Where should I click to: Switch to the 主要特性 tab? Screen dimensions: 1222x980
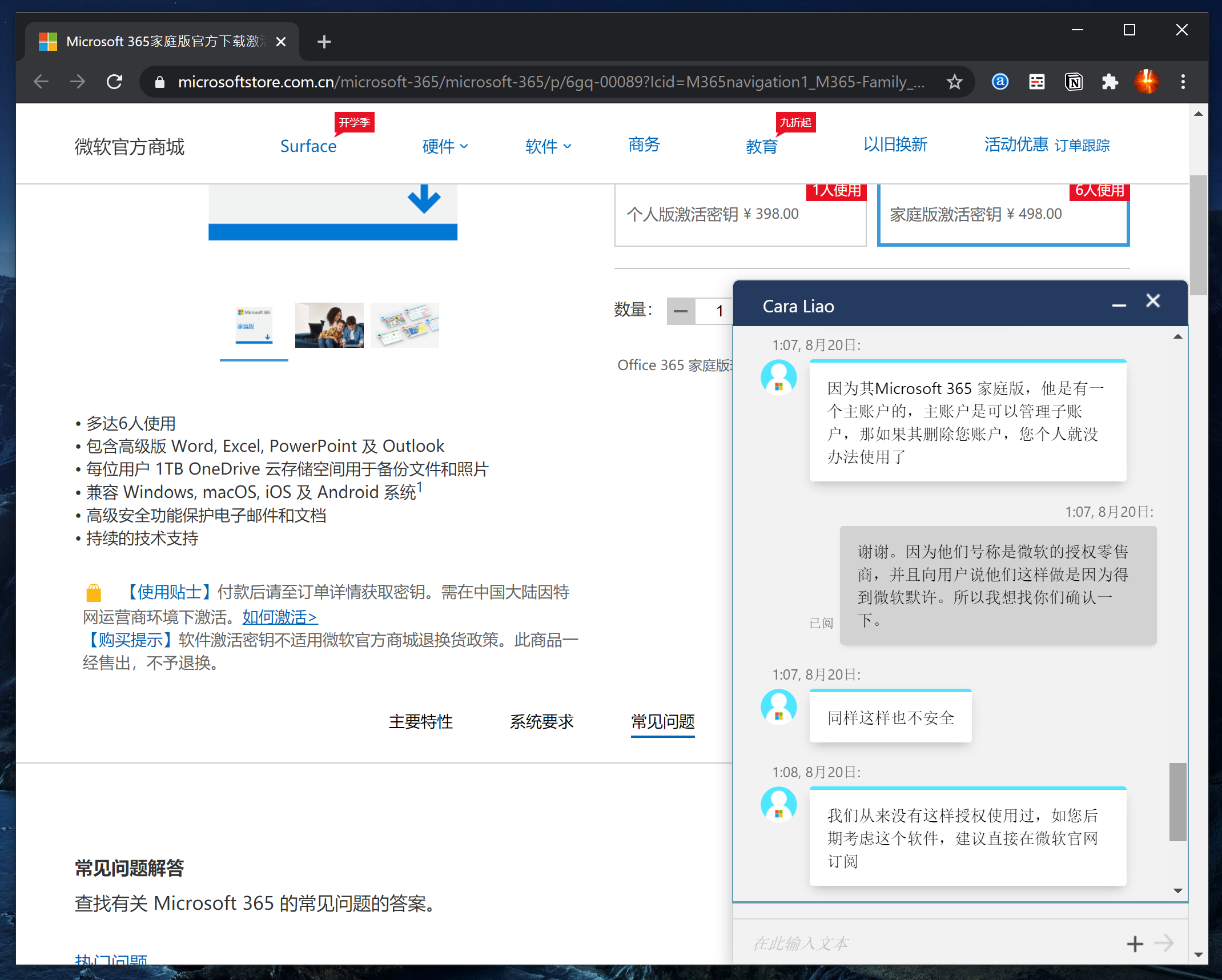coord(421,722)
